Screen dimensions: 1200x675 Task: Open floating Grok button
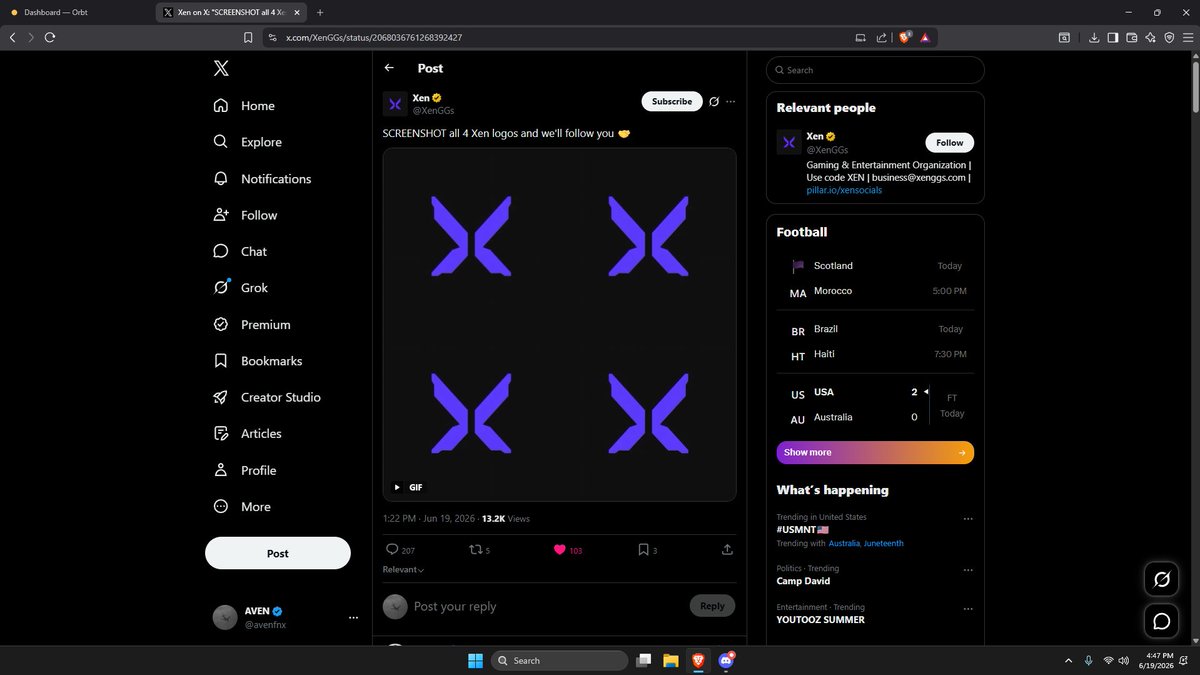[x=1162, y=579]
